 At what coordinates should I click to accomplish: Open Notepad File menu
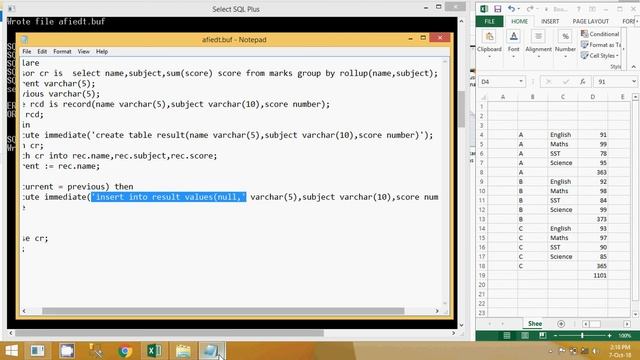(x=27, y=51)
